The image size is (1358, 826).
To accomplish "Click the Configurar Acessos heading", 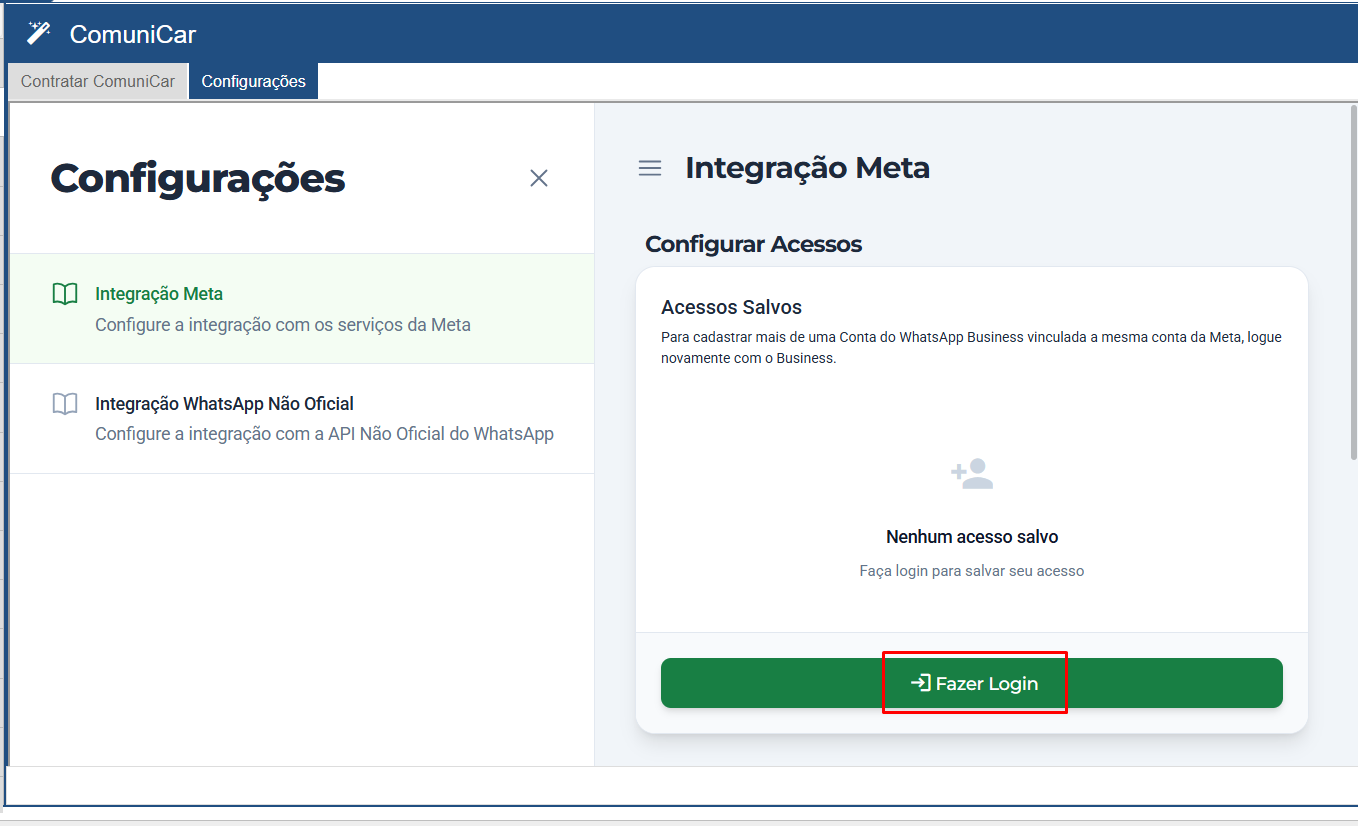I will 754,244.
